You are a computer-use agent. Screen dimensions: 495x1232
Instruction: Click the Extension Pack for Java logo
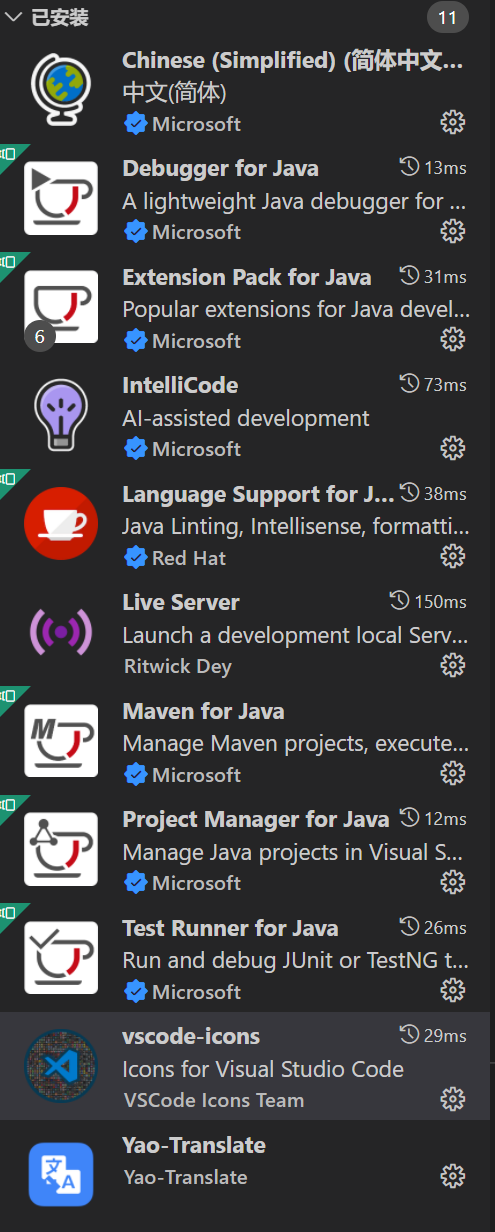tap(61, 306)
